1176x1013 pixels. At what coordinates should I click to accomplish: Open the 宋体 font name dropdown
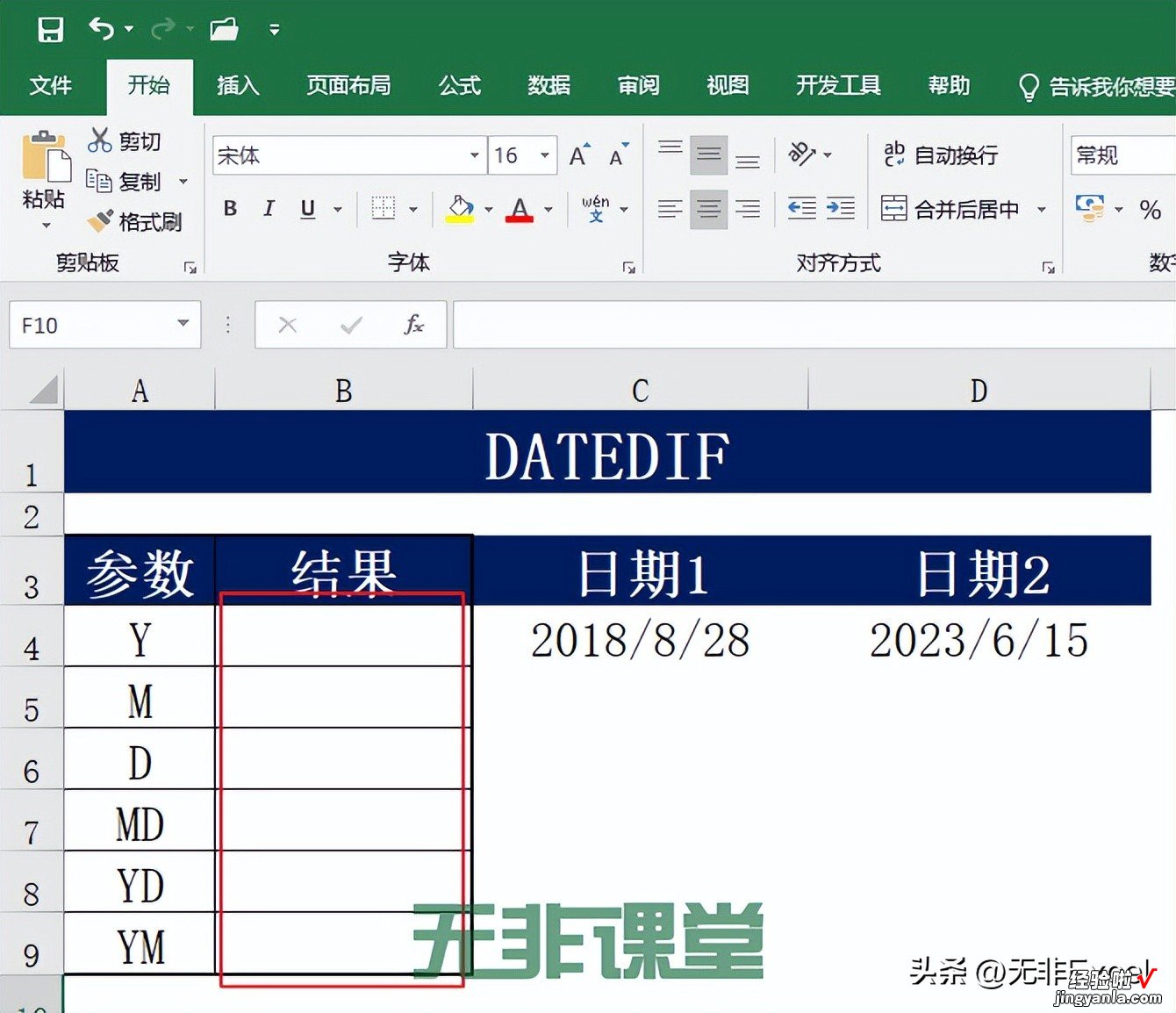pos(474,155)
